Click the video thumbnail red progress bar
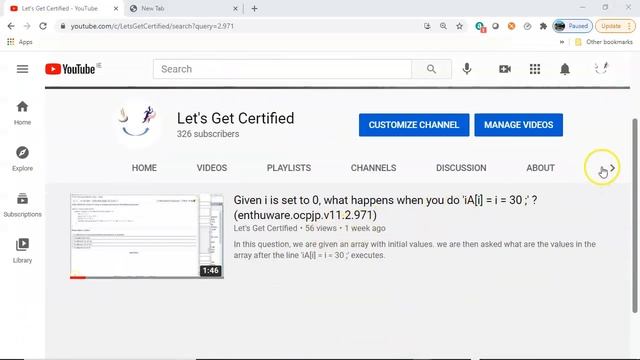 [x=78, y=278]
